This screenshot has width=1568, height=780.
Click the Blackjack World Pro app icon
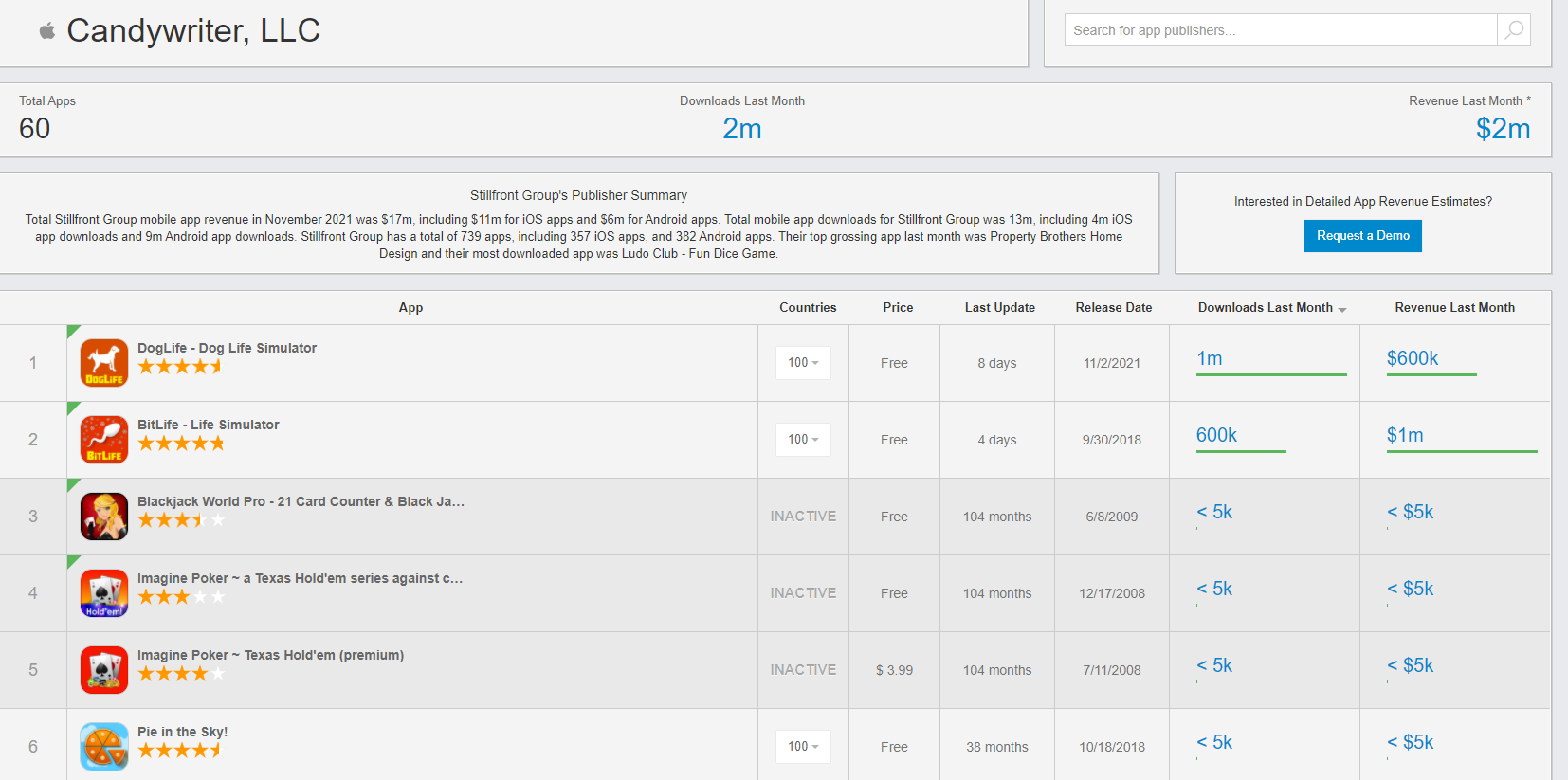pos(104,517)
